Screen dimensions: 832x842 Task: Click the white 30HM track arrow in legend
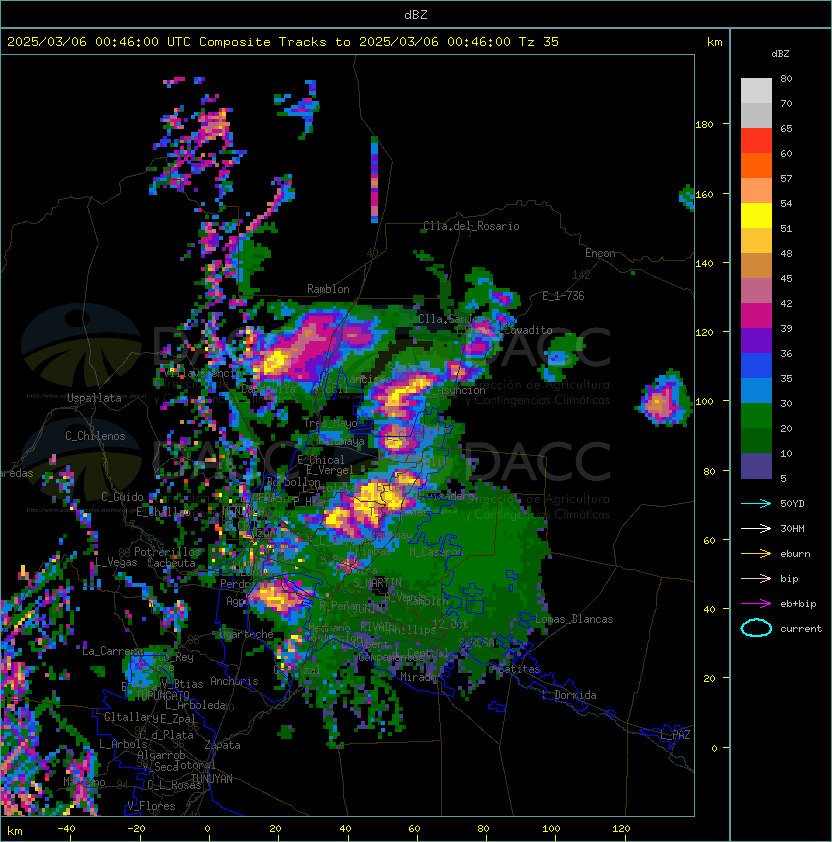tap(756, 529)
